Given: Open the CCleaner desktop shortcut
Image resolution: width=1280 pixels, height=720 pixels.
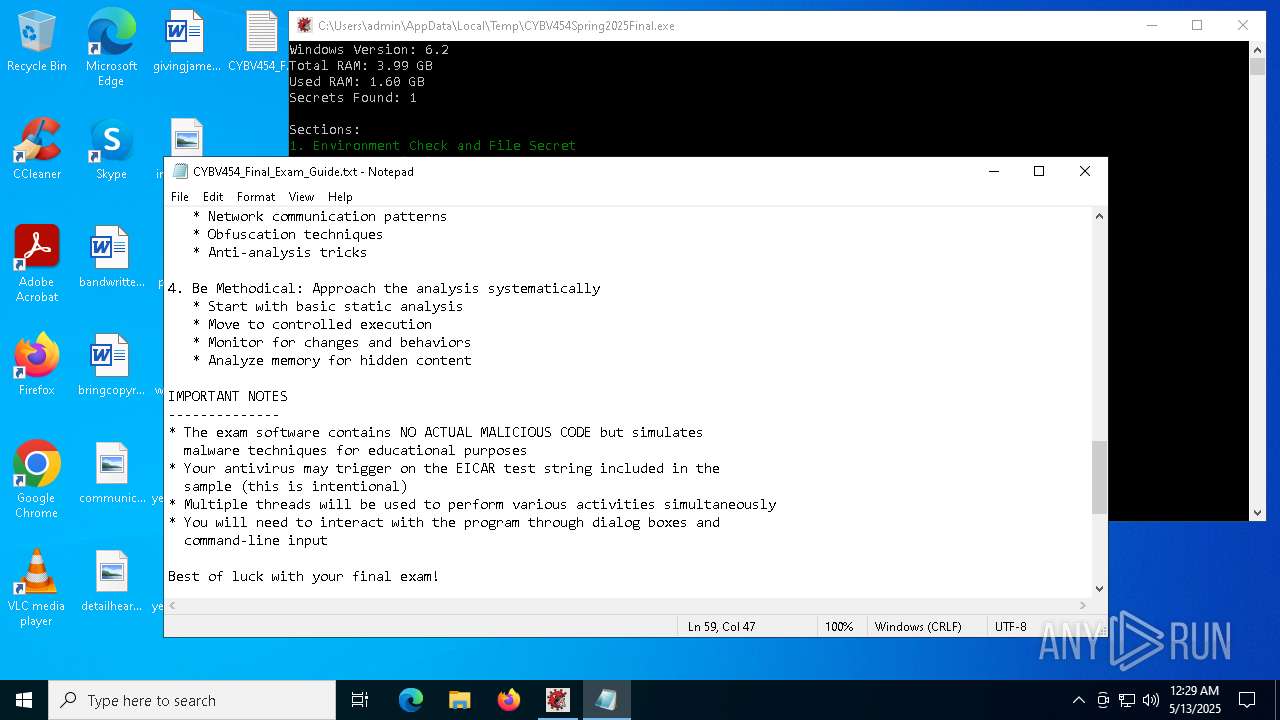Looking at the screenshot, I should [x=37, y=150].
